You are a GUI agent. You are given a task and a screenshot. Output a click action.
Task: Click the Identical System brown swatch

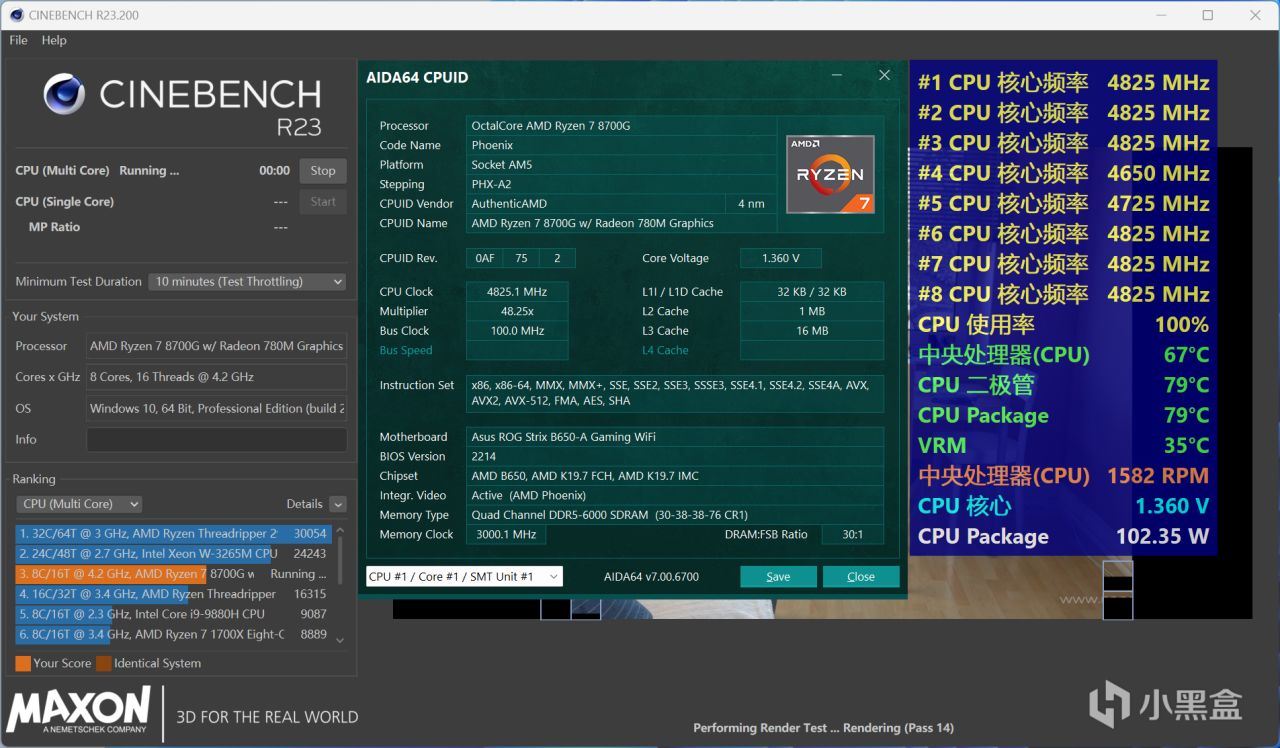104,663
